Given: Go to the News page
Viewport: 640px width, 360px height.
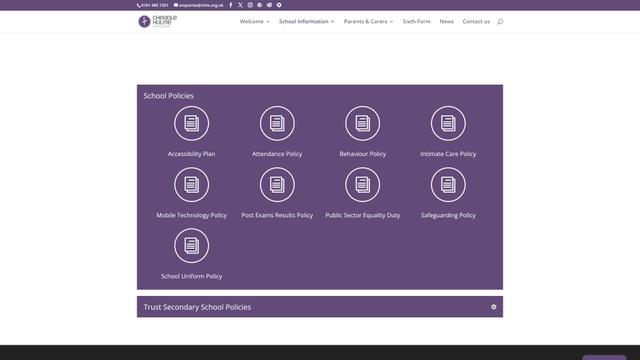Looking at the screenshot, I should 447,22.
